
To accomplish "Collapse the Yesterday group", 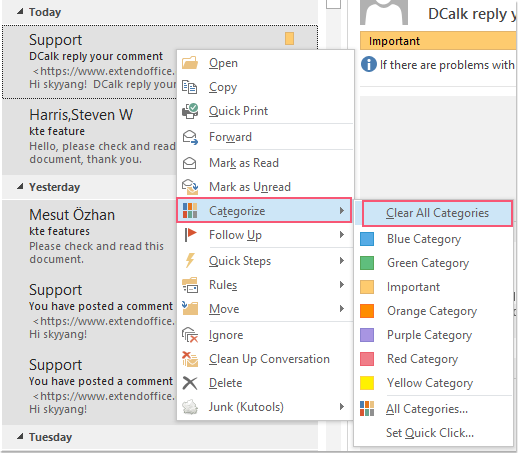I will click(x=20, y=186).
